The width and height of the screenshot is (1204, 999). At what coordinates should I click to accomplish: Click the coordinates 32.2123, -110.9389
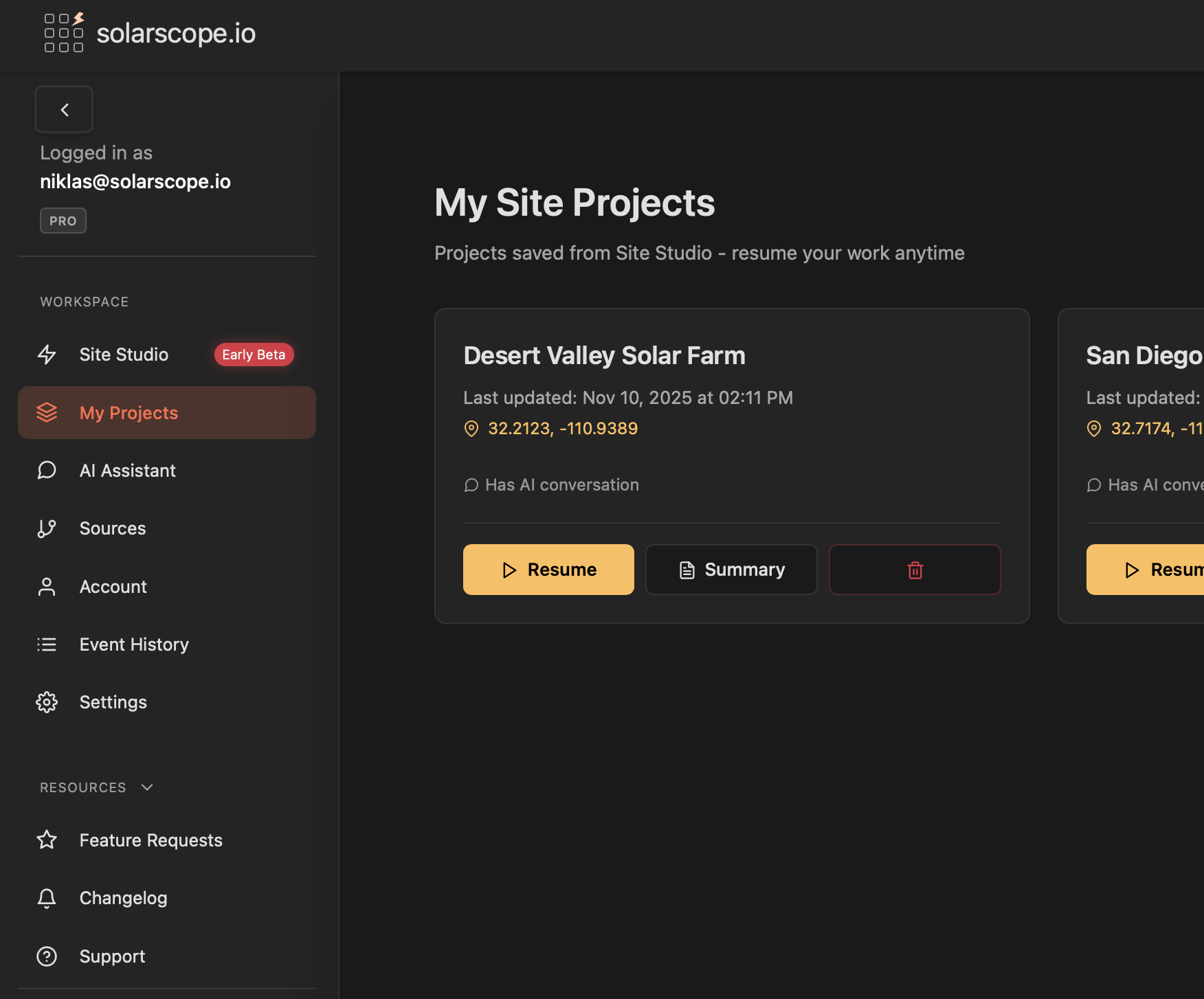pos(562,429)
